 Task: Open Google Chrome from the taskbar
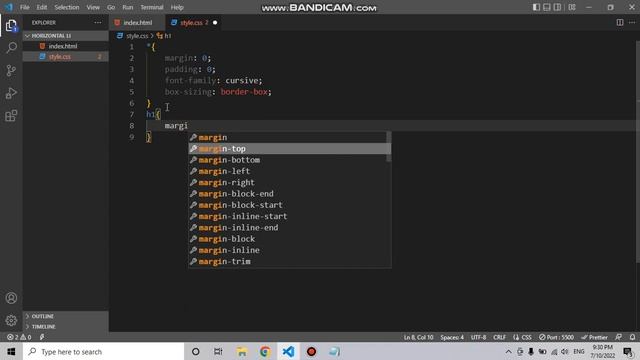(x=265, y=351)
